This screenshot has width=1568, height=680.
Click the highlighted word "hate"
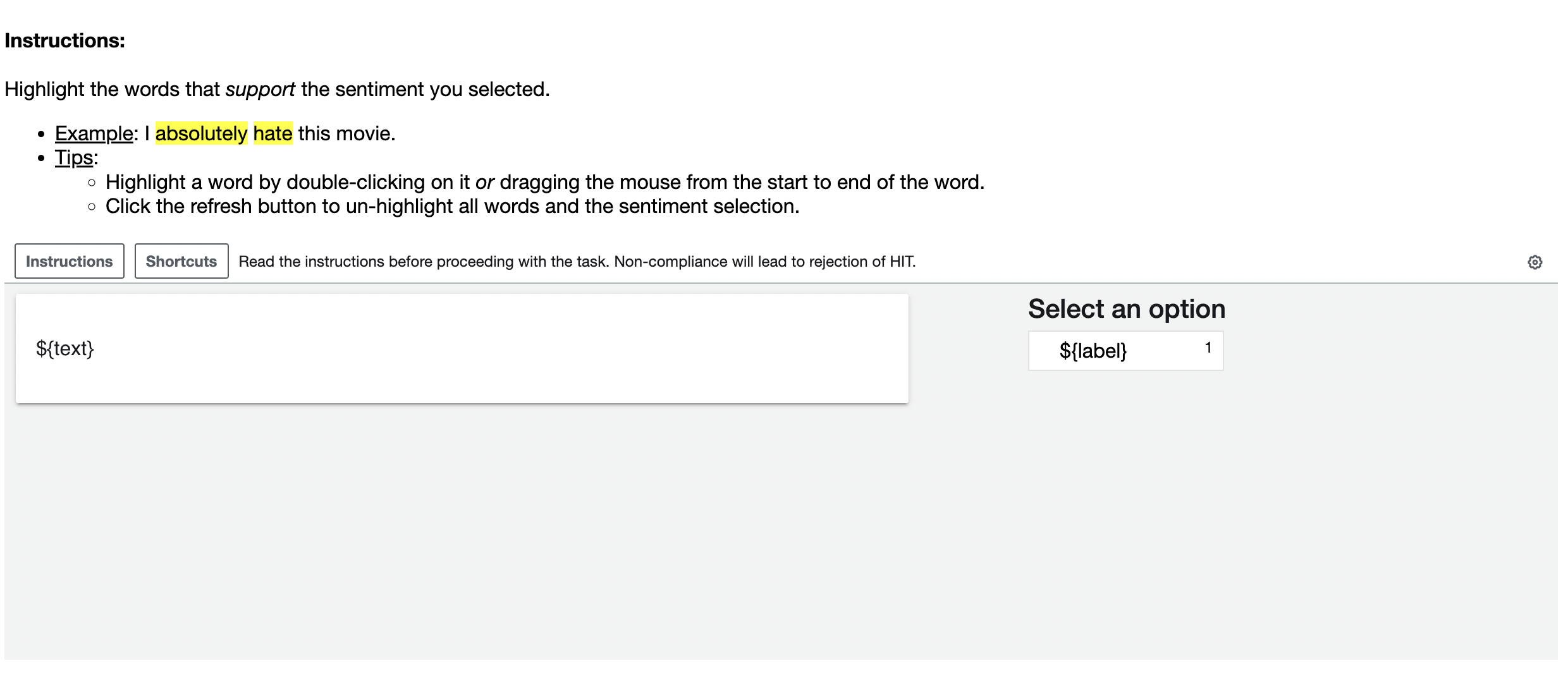273,134
